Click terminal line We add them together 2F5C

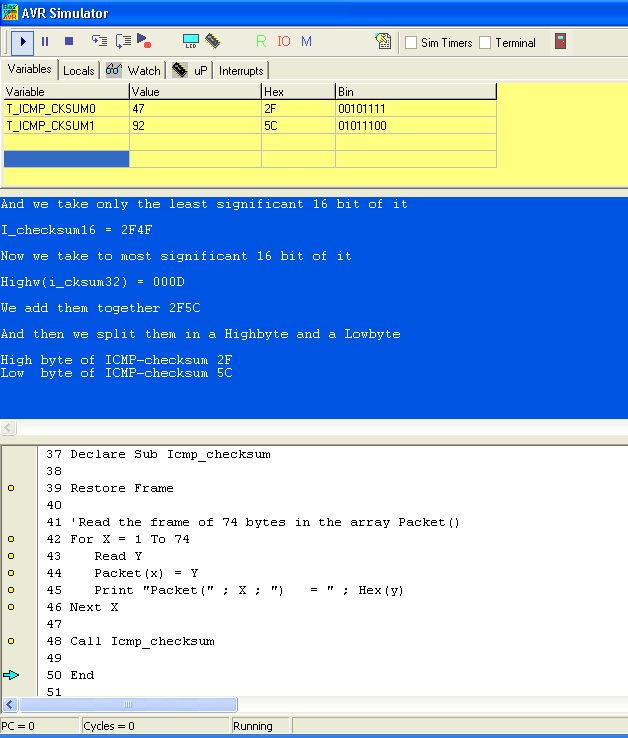tap(100, 308)
